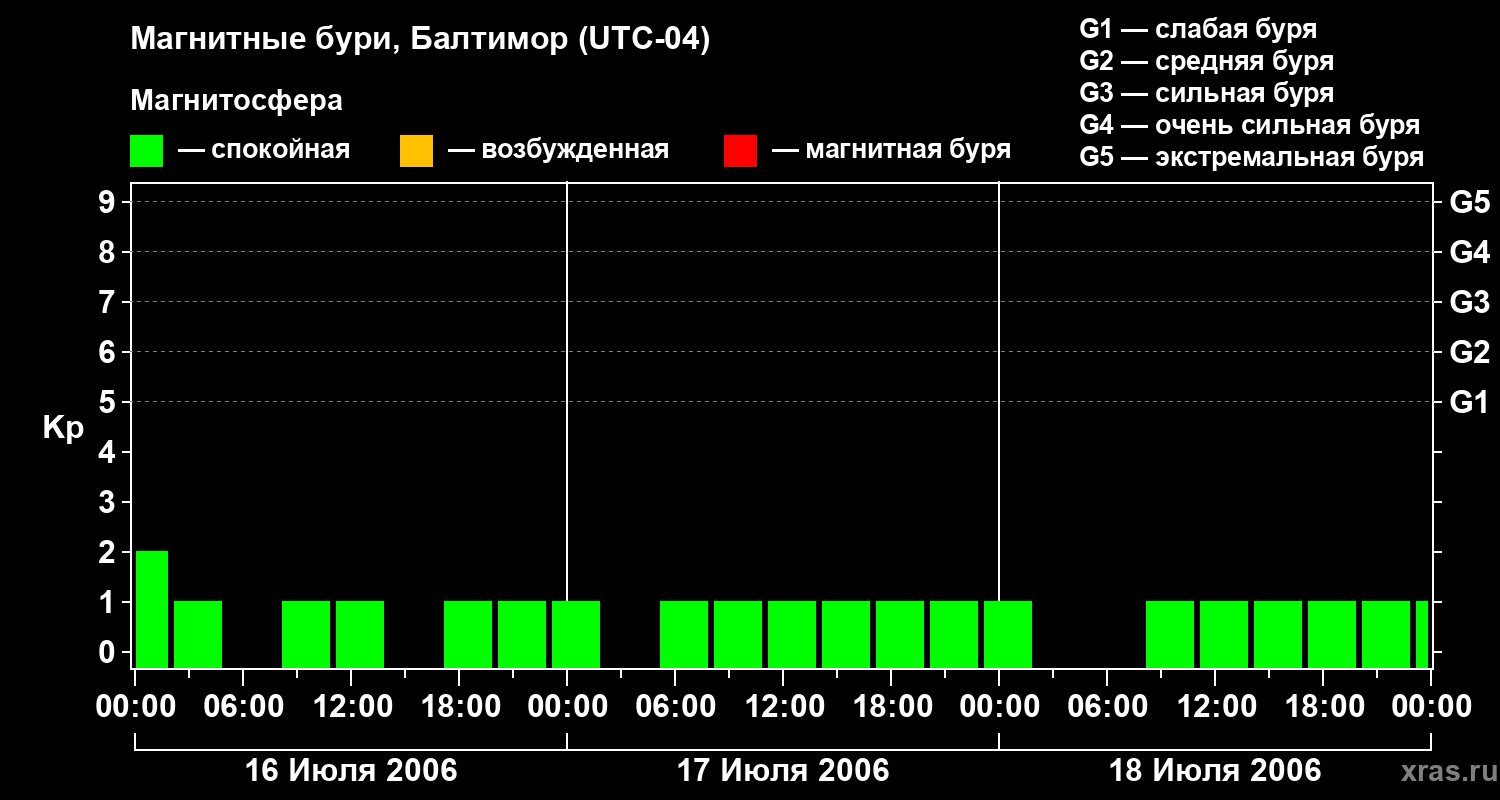Click the orange 'возбужденная' legend swatch
Viewport: 1500px width, 800px height.
pyautogui.click(x=416, y=151)
